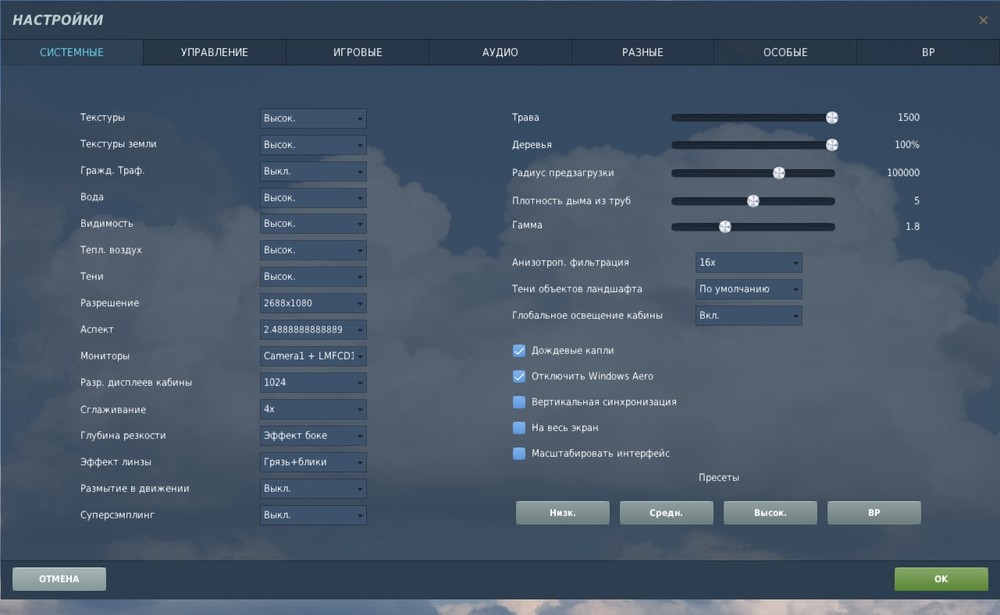1000x615 pixels.
Task: Apply the Низк. preset
Action: pyautogui.click(x=562, y=513)
